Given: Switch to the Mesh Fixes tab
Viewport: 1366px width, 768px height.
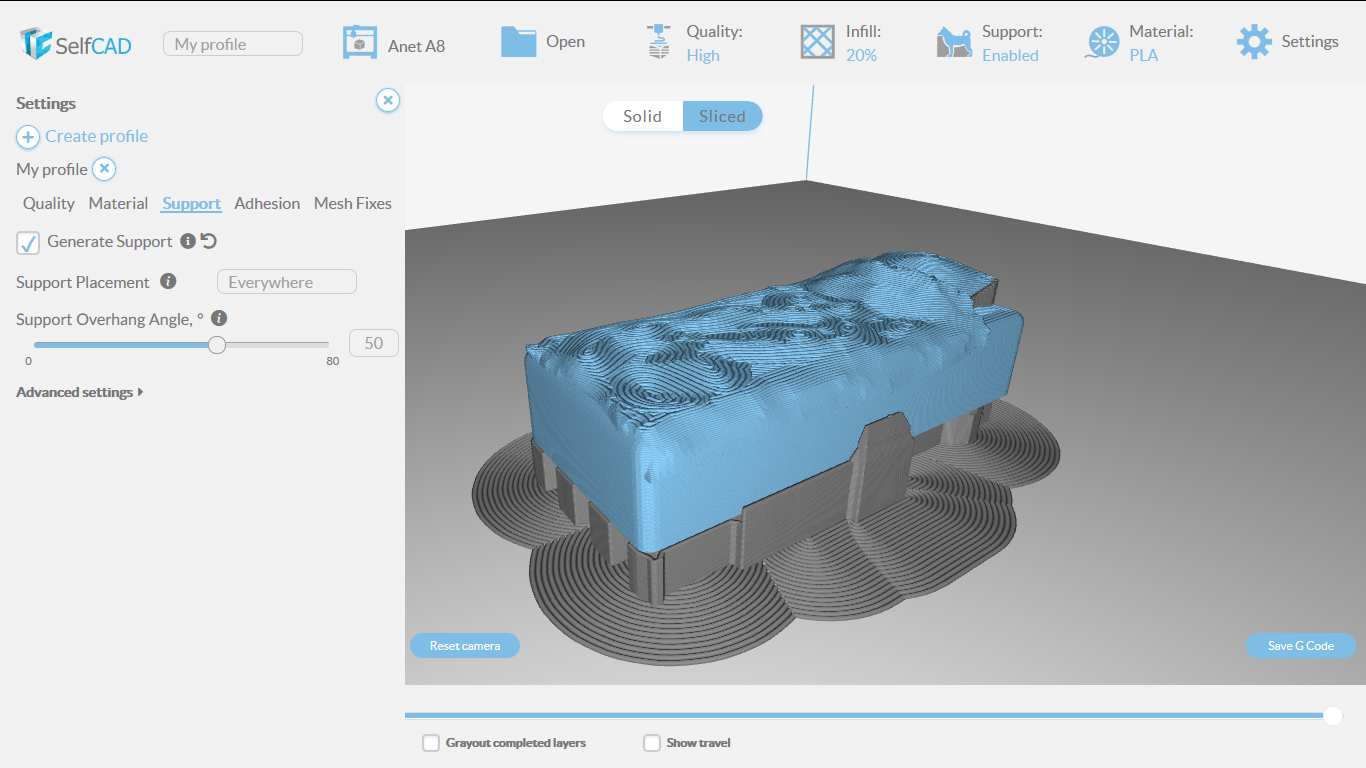Looking at the screenshot, I should tap(353, 203).
